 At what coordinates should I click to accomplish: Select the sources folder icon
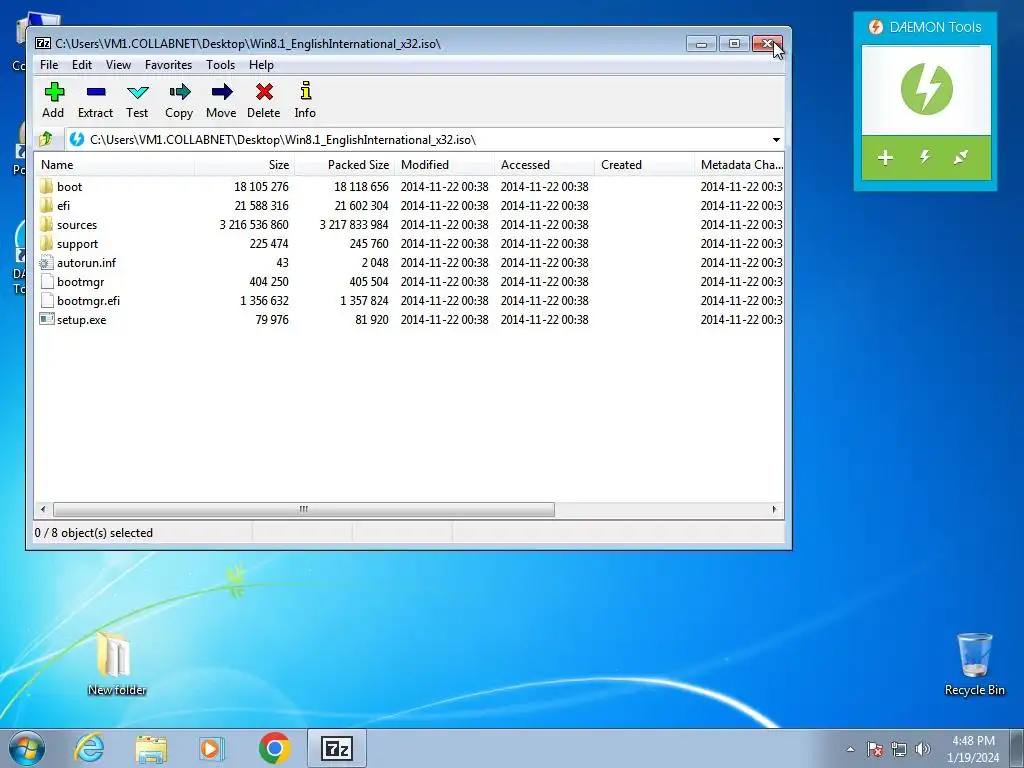coord(46,225)
